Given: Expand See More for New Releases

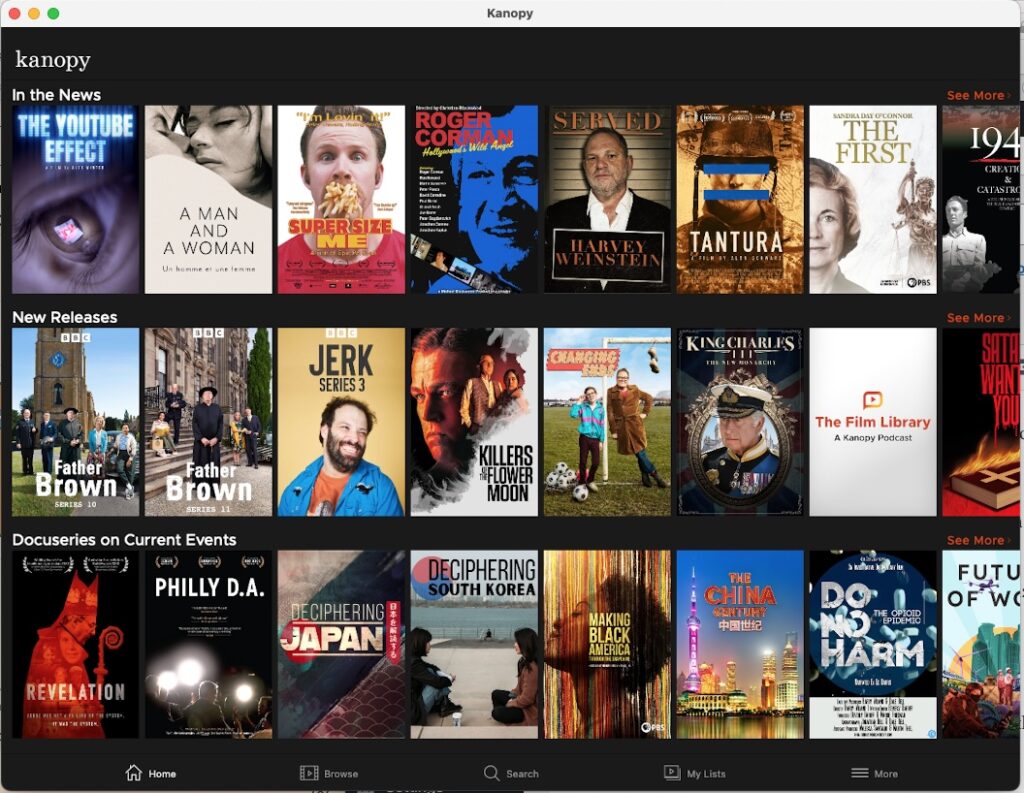Looking at the screenshot, I should tap(978, 318).
